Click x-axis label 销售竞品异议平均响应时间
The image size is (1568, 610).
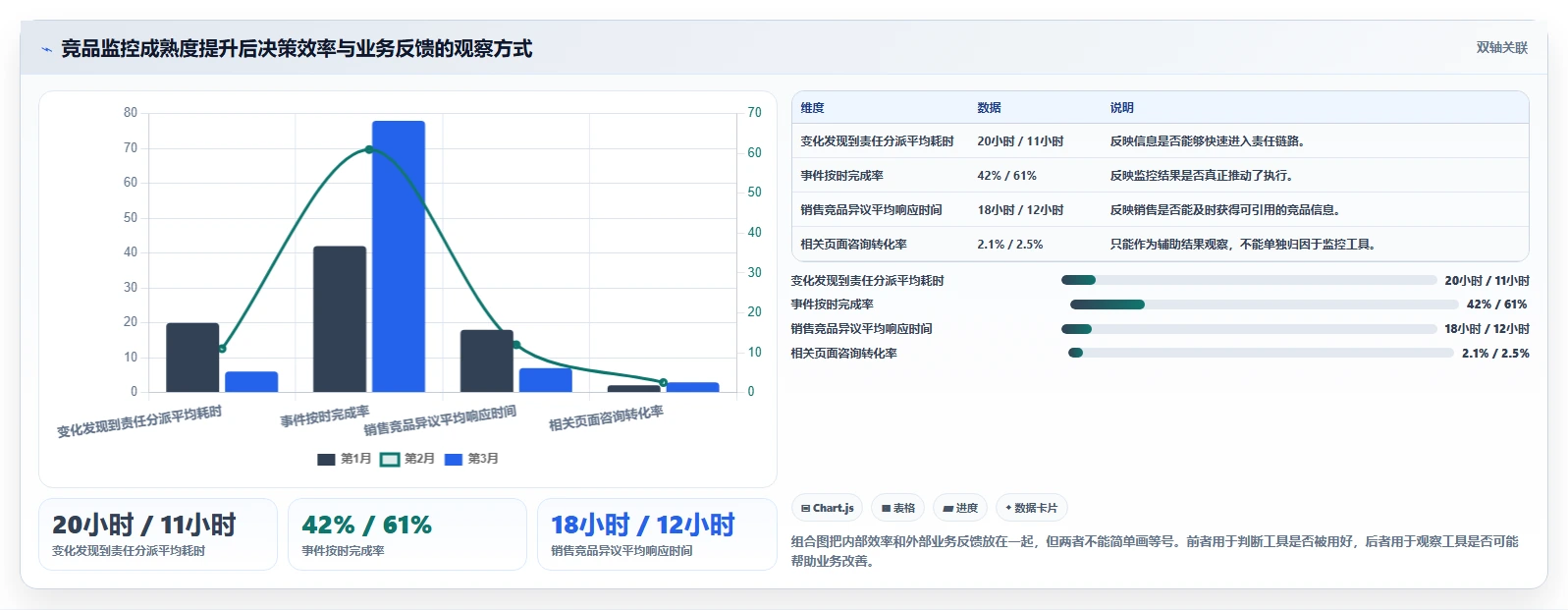440,420
